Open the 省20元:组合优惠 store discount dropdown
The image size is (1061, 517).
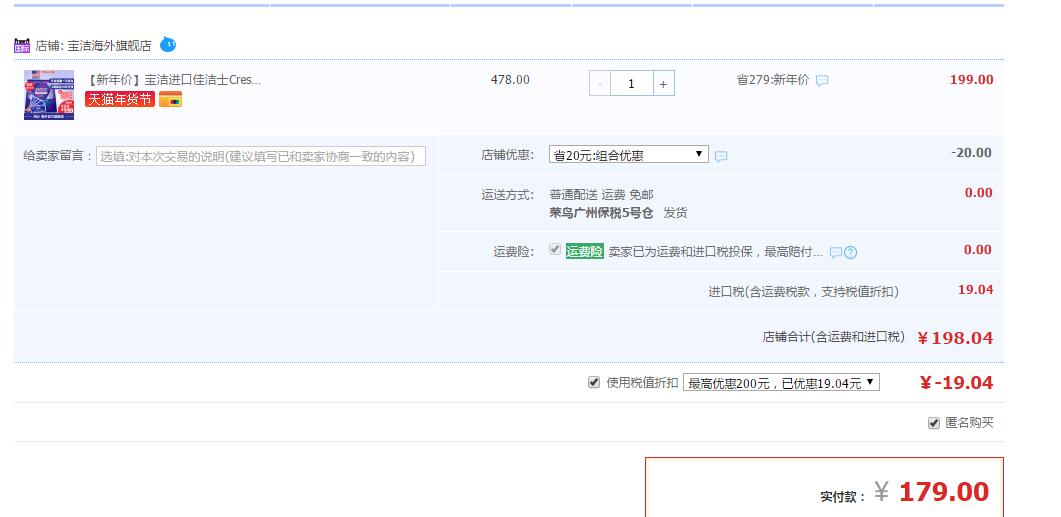click(628, 155)
